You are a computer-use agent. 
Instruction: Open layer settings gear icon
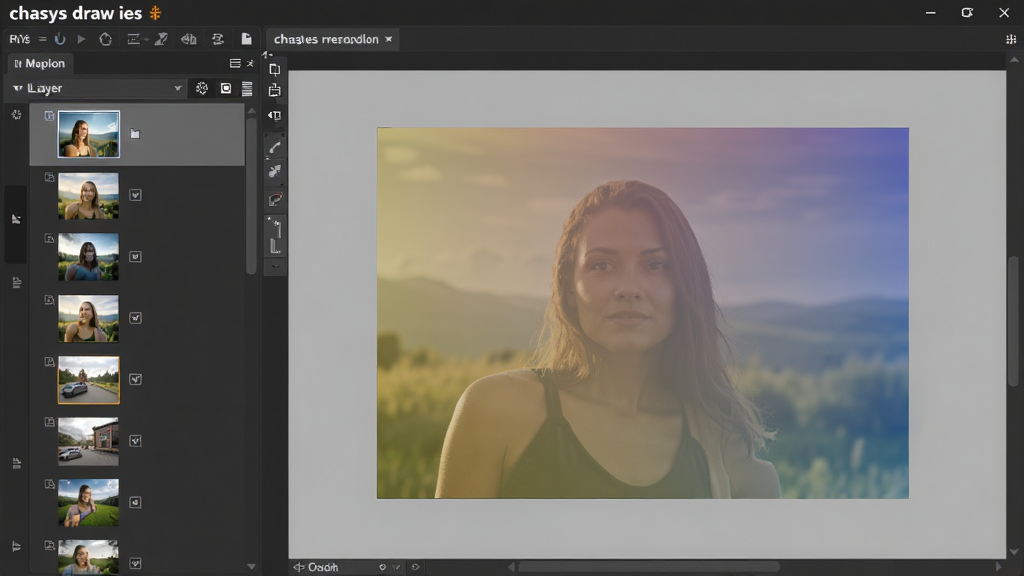click(202, 88)
